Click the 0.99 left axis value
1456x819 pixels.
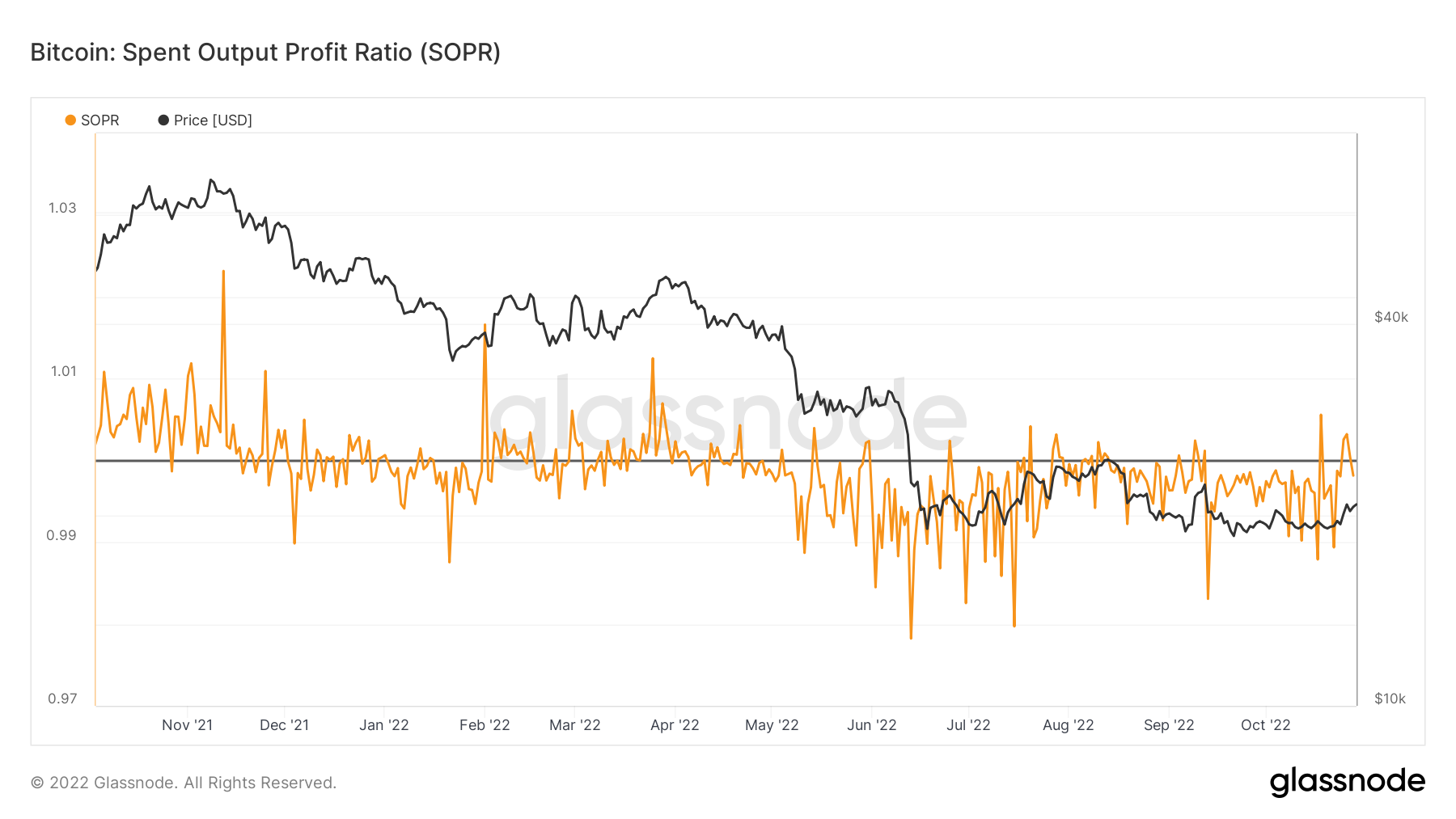tap(61, 536)
